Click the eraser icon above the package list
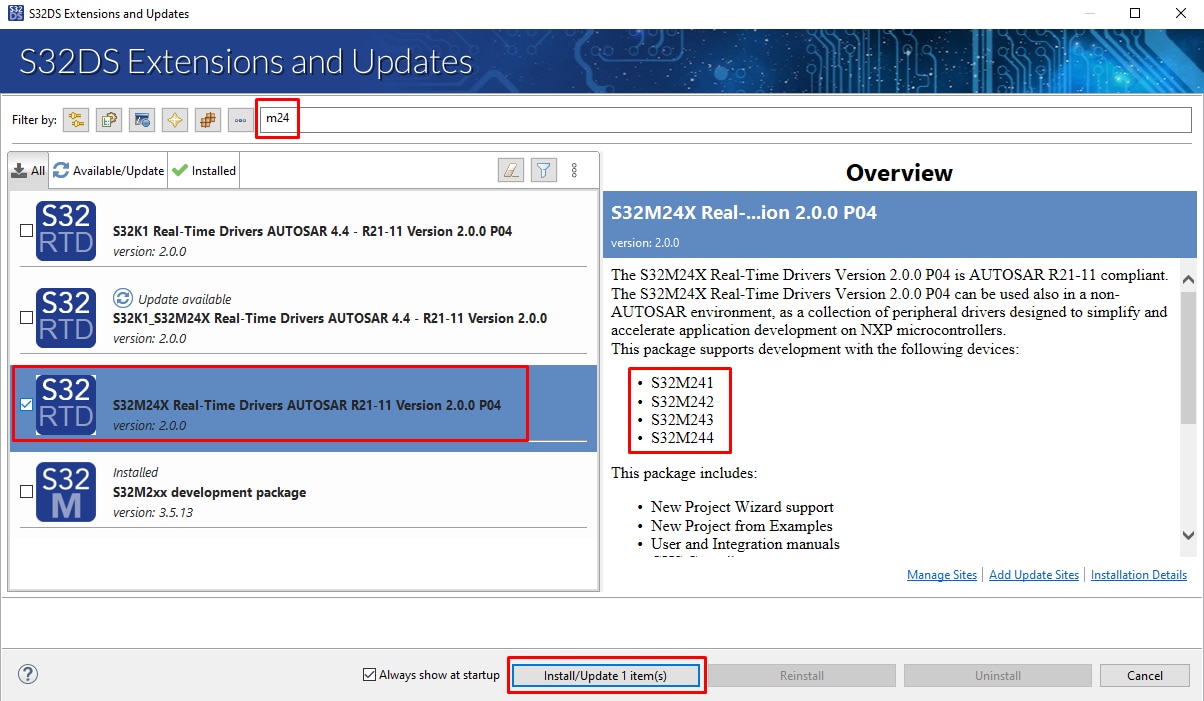Screen dimensions: 1204x701 click(511, 170)
